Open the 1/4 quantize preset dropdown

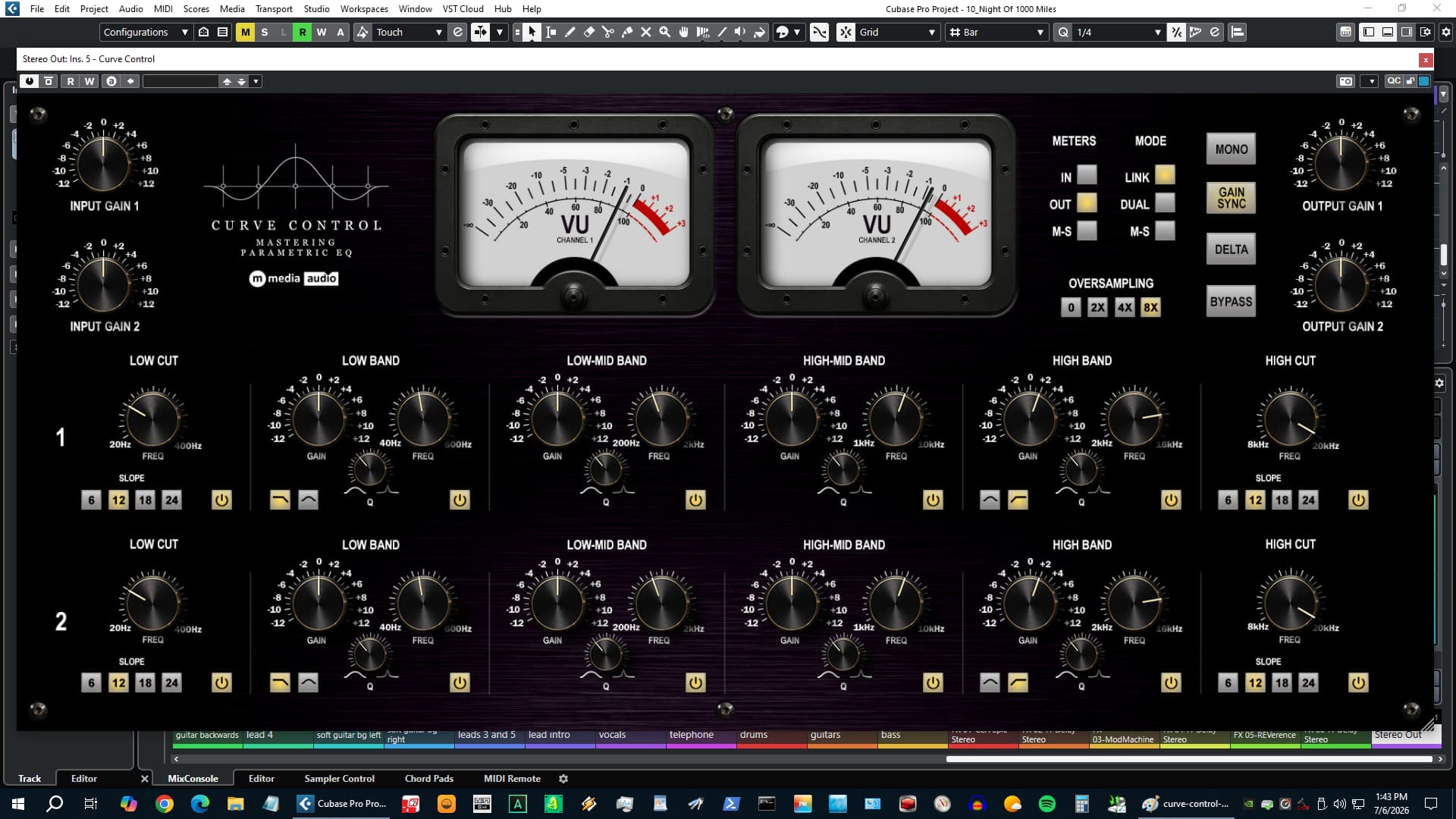[1119, 32]
